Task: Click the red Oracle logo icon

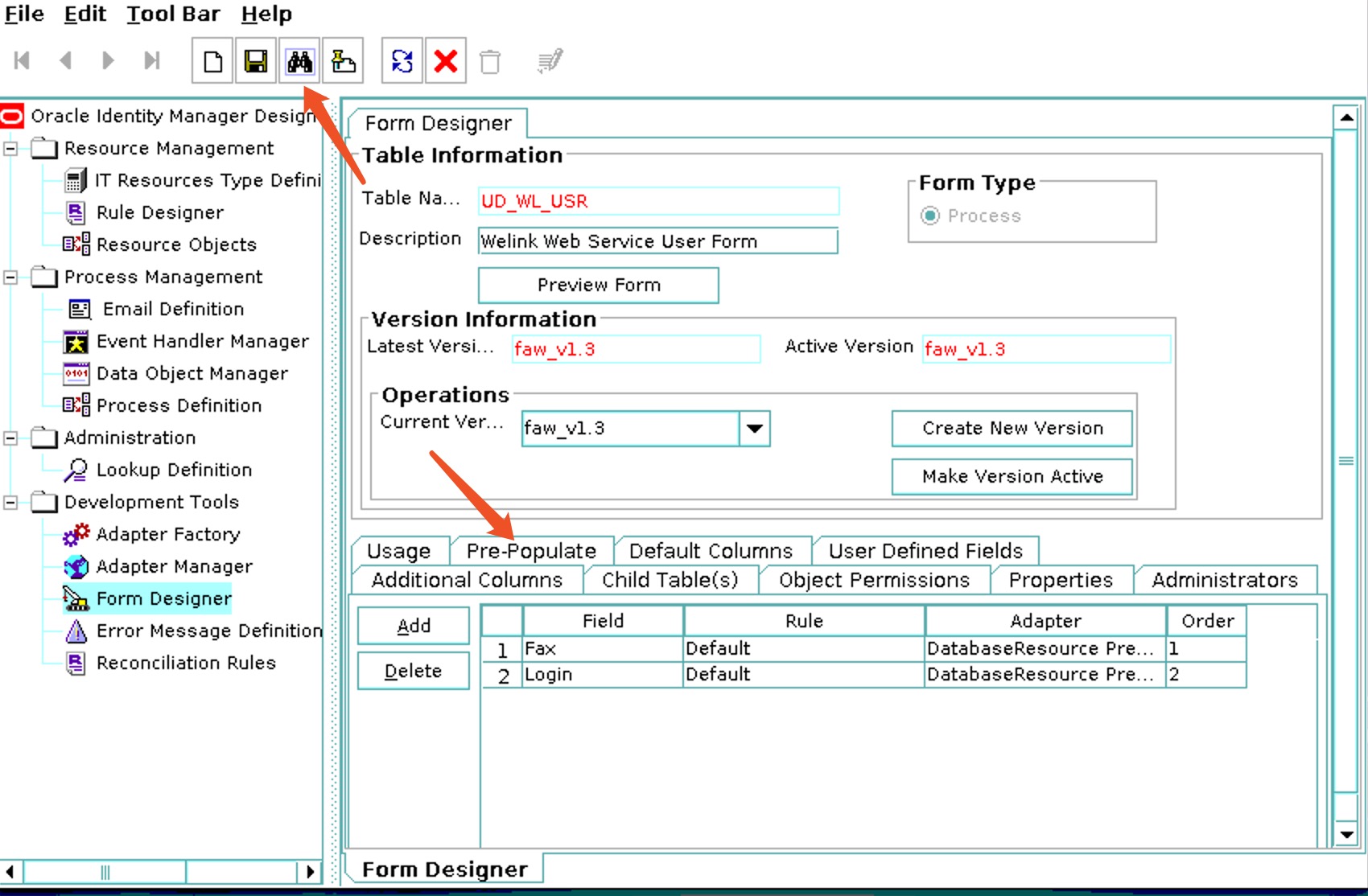Action: coord(12,117)
